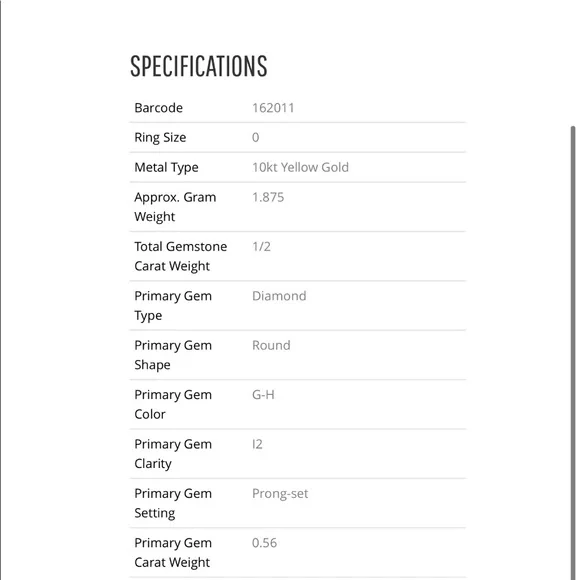Click the Total Gemstone Carat Weight label

tap(181, 256)
